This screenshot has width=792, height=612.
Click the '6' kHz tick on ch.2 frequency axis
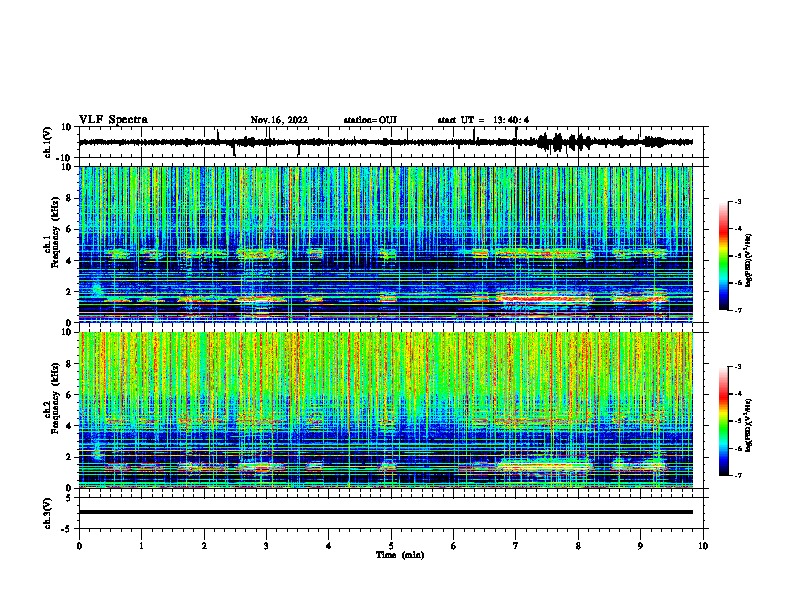[69, 395]
